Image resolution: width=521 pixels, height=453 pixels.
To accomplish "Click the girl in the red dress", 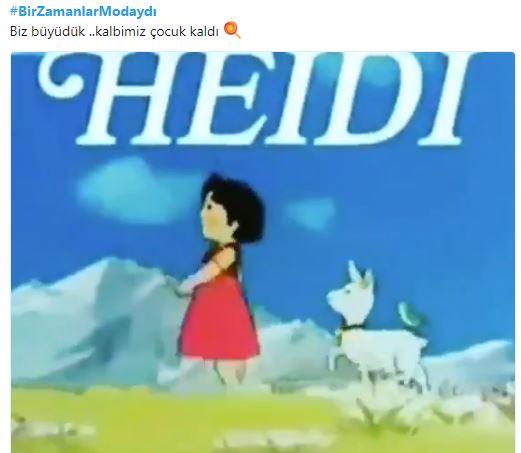I will pyautogui.click(x=219, y=277).
